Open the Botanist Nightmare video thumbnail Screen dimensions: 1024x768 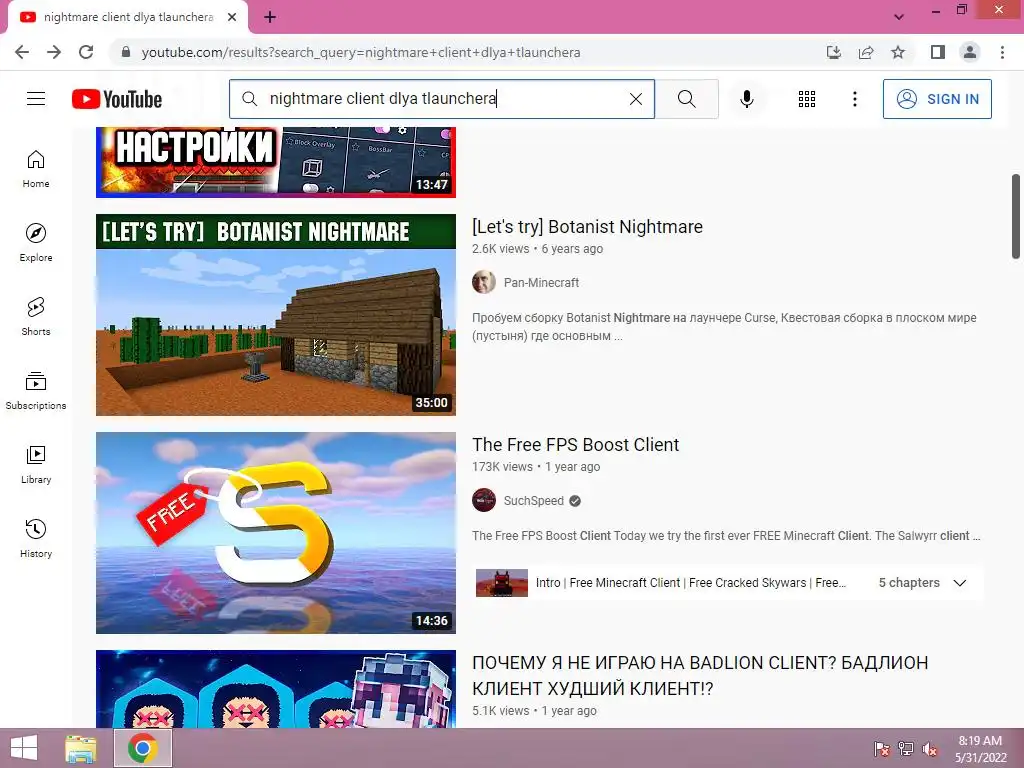pos(276,315)
